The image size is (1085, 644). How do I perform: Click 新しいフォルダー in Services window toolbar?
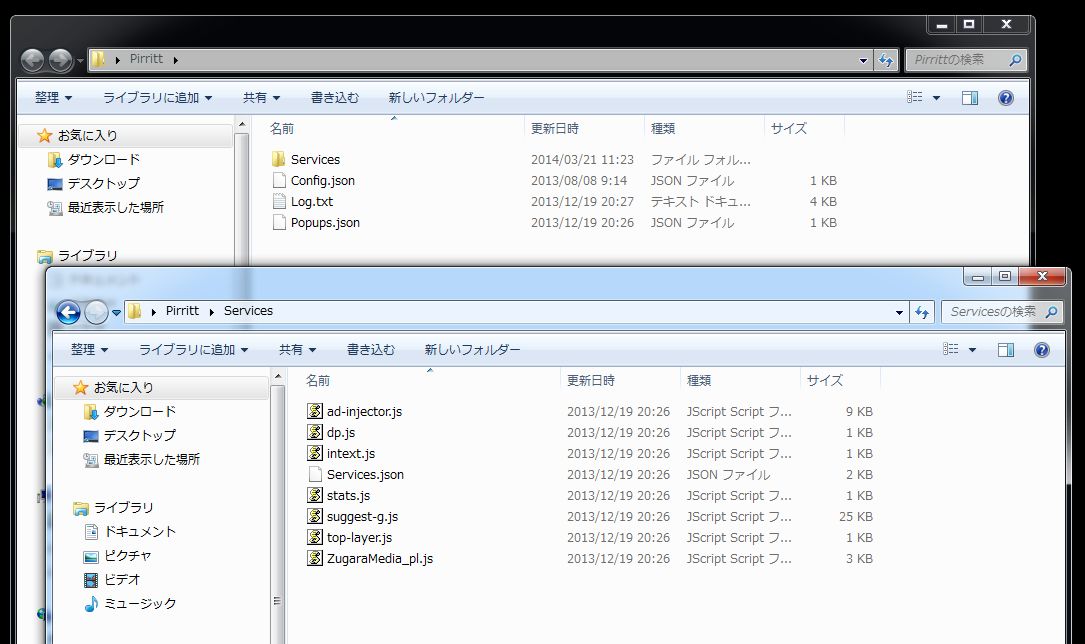(473, 350)
